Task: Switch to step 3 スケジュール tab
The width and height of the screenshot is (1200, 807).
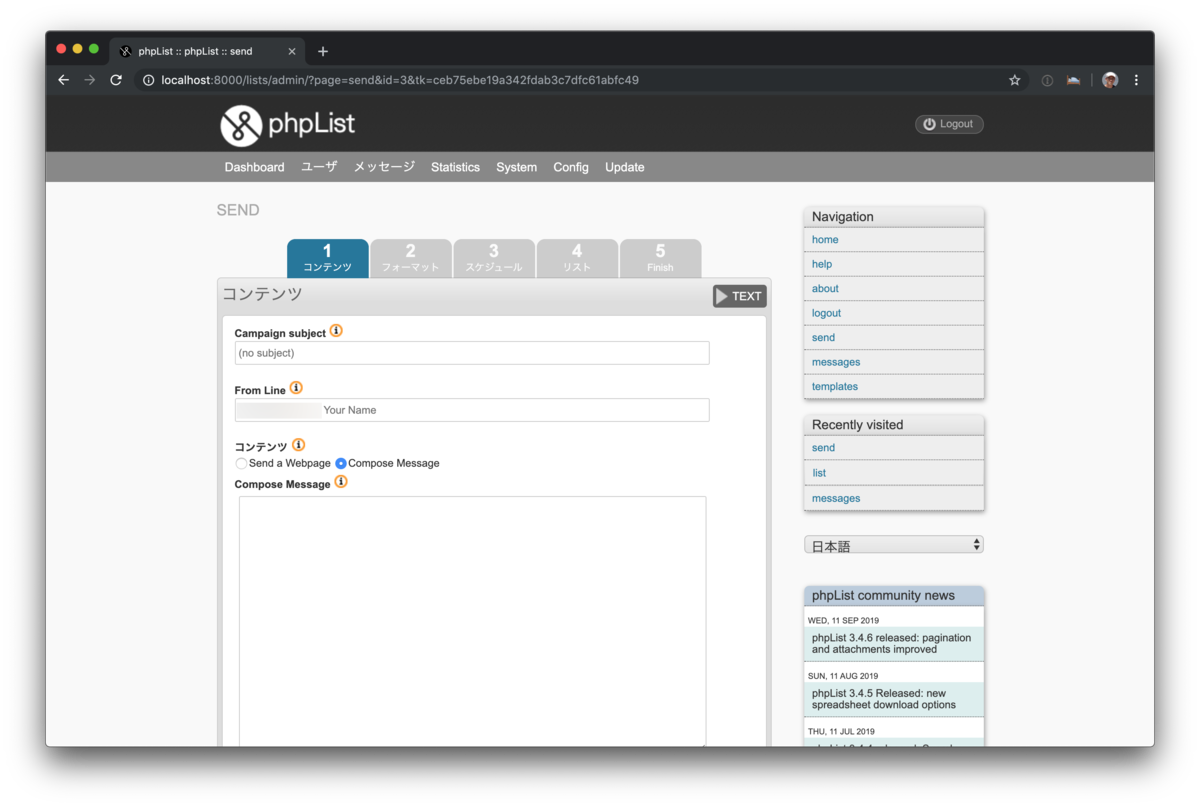Action: click(494, 258)
